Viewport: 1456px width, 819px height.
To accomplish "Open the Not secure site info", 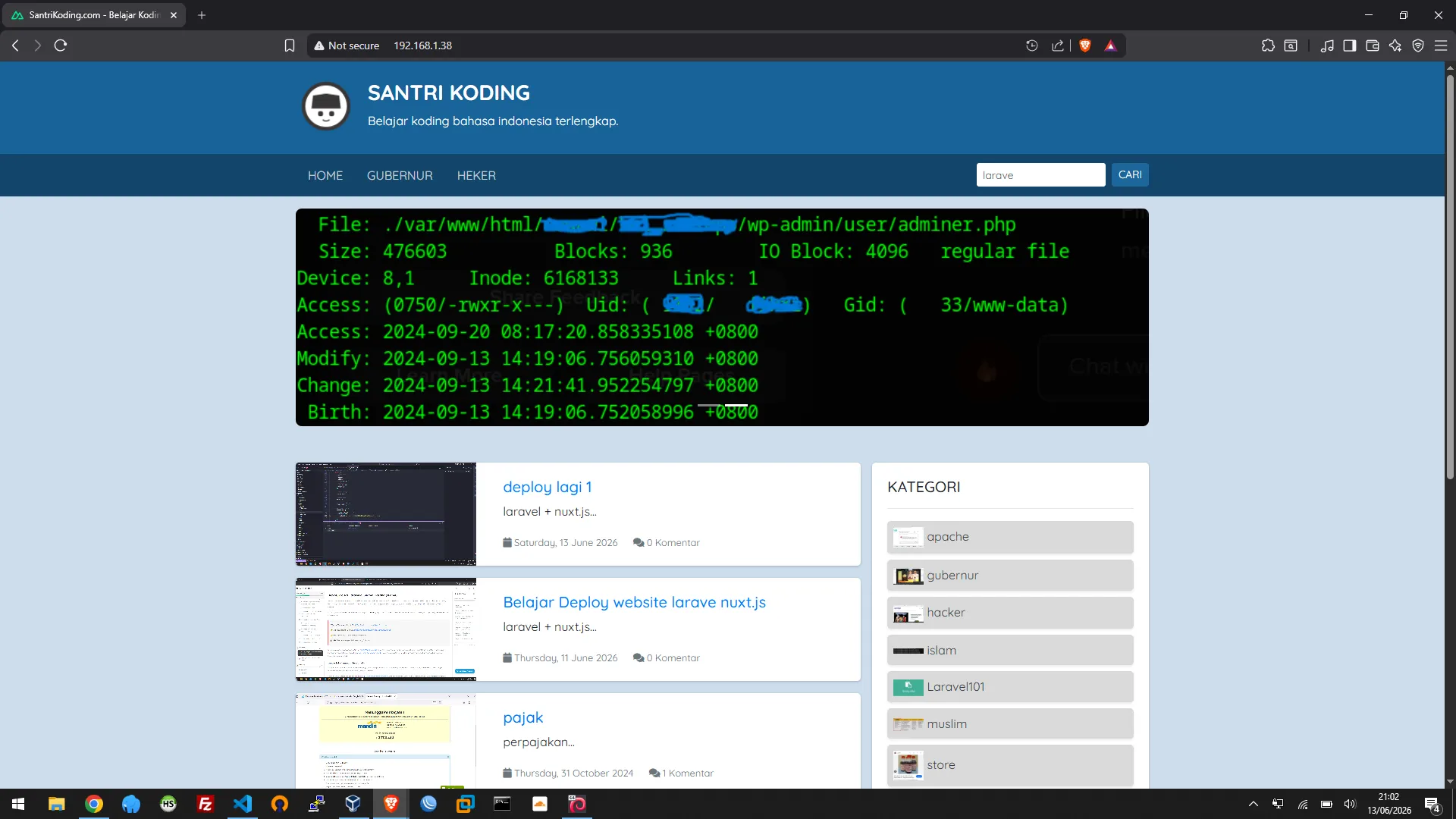I will [x=347, y=45].
